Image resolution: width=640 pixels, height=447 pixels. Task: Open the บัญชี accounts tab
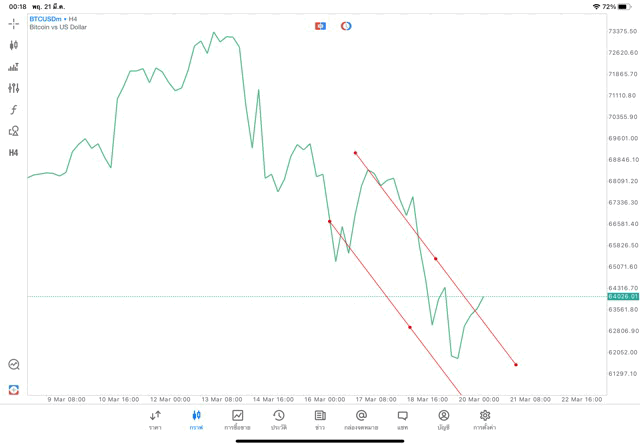tap(443, 419)
